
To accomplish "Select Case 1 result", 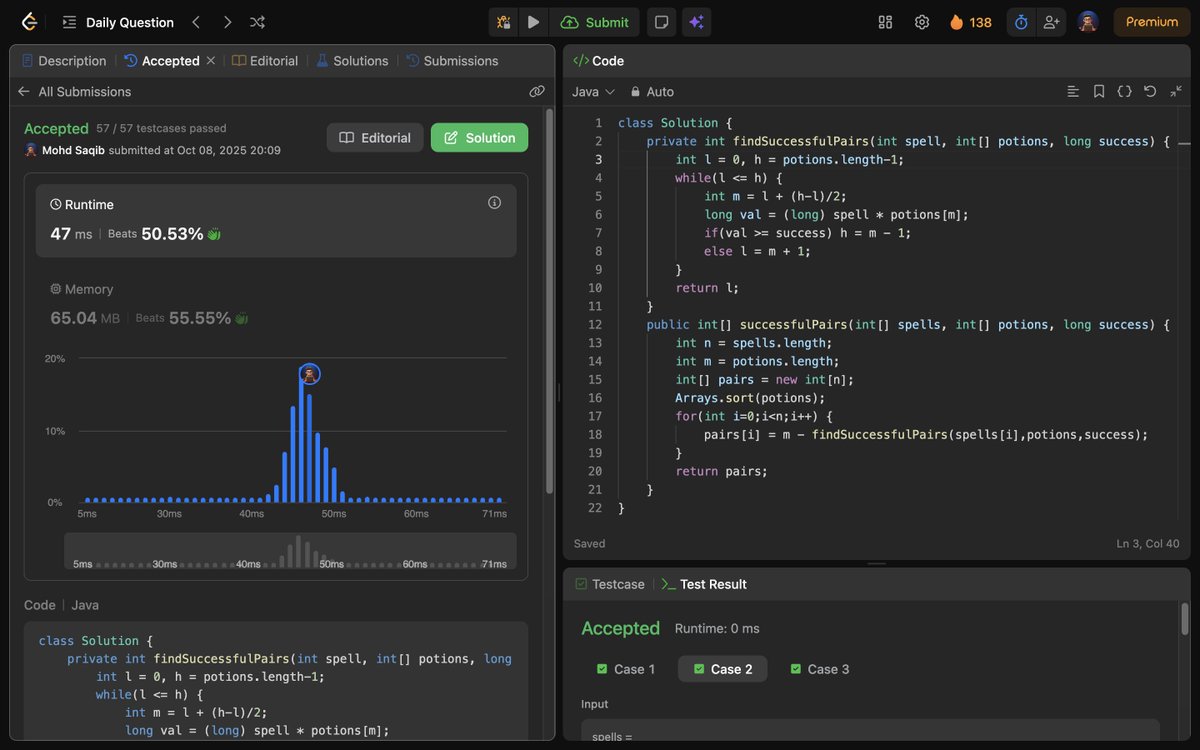I will point(626,669).
